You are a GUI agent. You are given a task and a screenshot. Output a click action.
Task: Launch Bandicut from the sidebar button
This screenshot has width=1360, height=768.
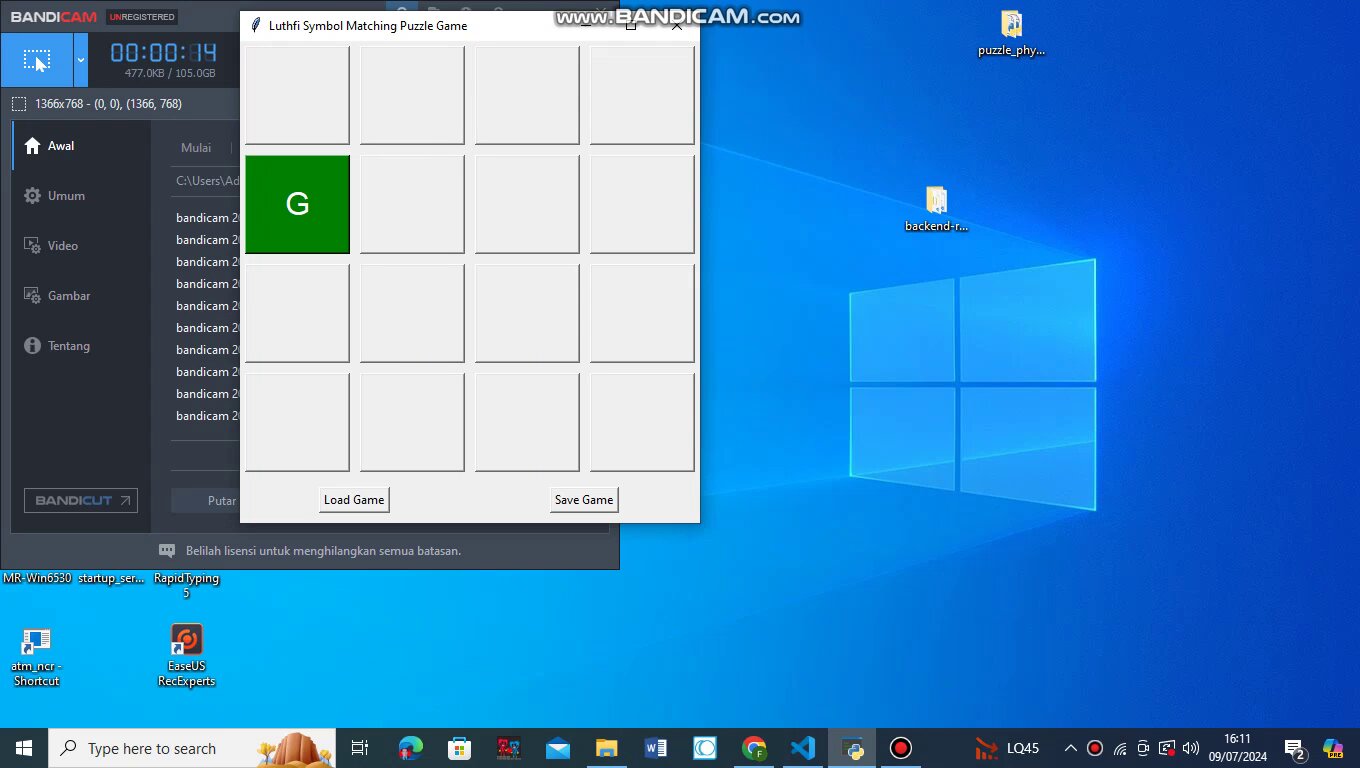click(81, 501)
